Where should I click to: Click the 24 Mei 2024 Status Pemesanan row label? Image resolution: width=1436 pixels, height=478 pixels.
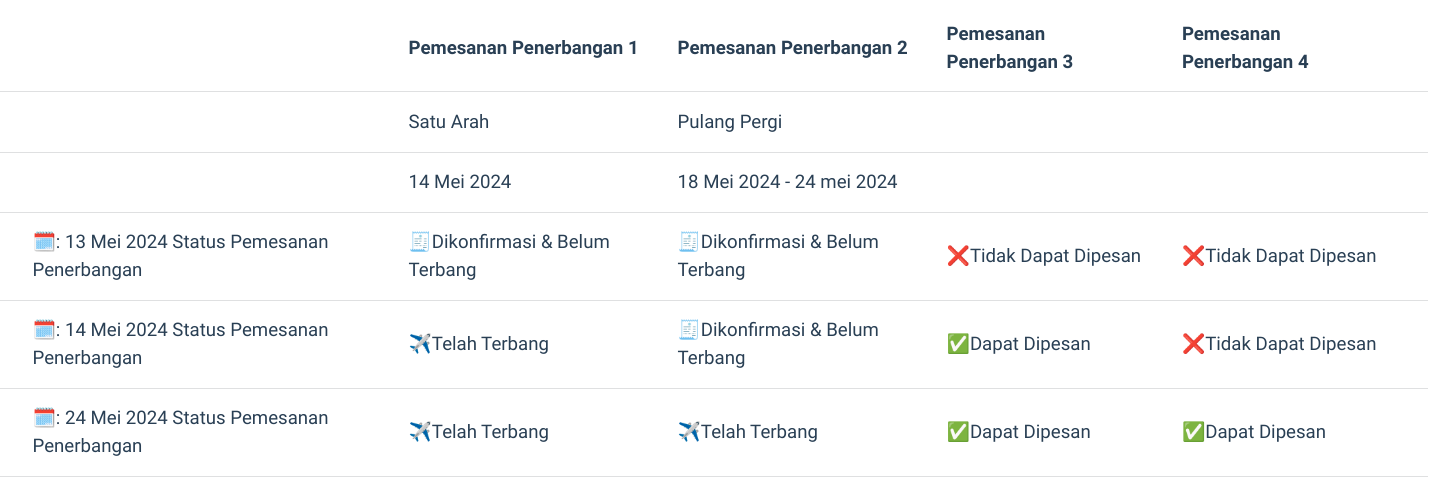[x=181, y=431]
